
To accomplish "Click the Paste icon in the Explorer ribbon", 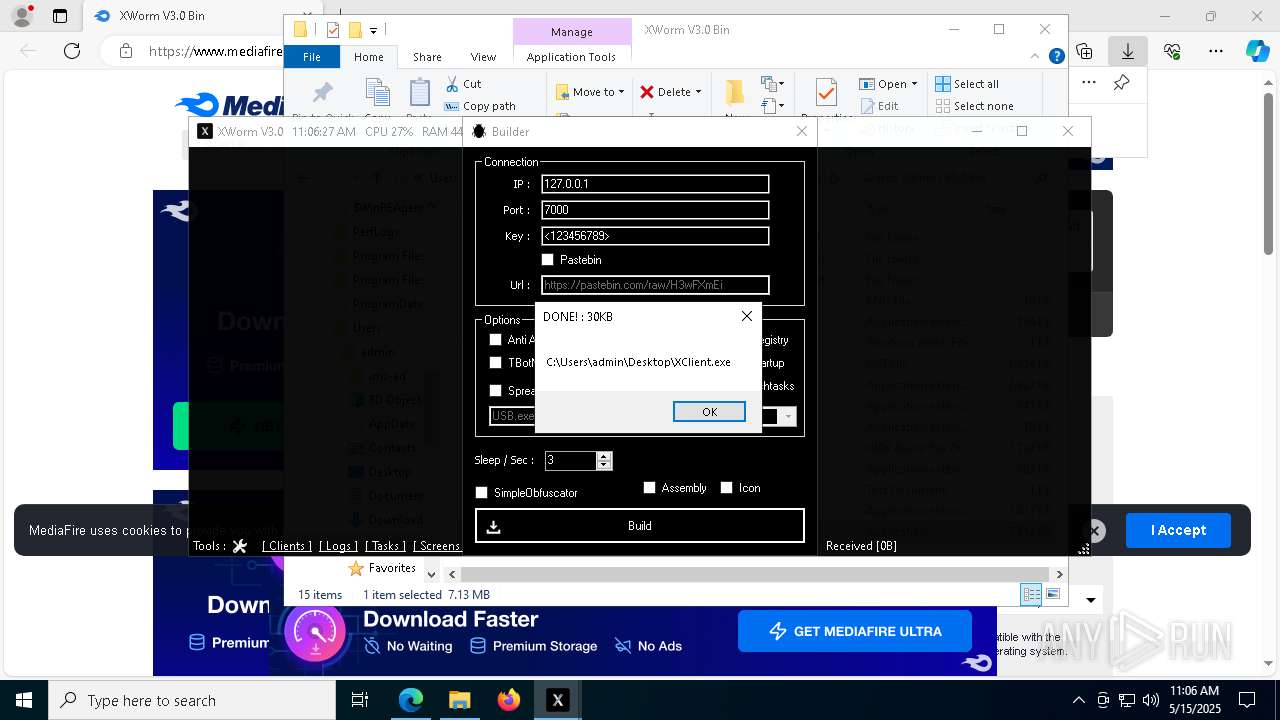I will (419, 94).
